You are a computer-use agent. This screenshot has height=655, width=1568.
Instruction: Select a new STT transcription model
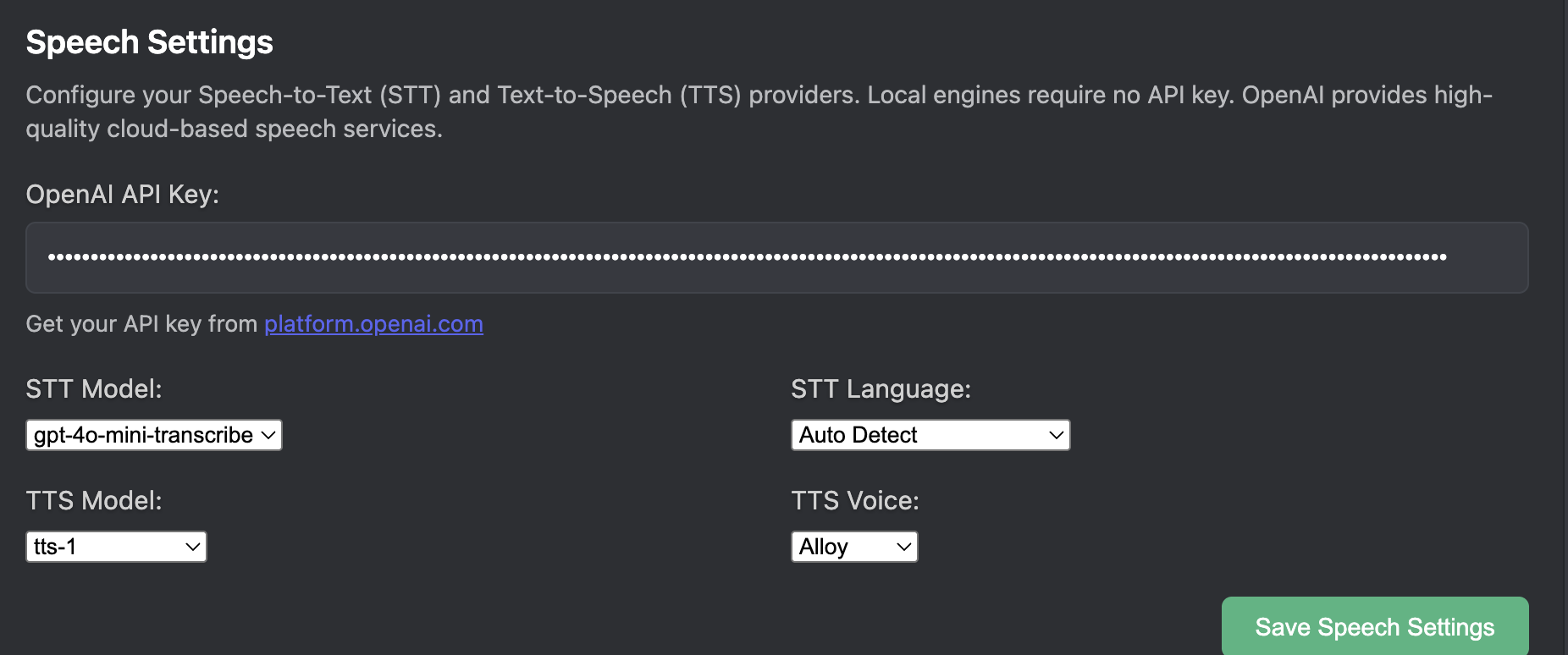tap(152, 434)
